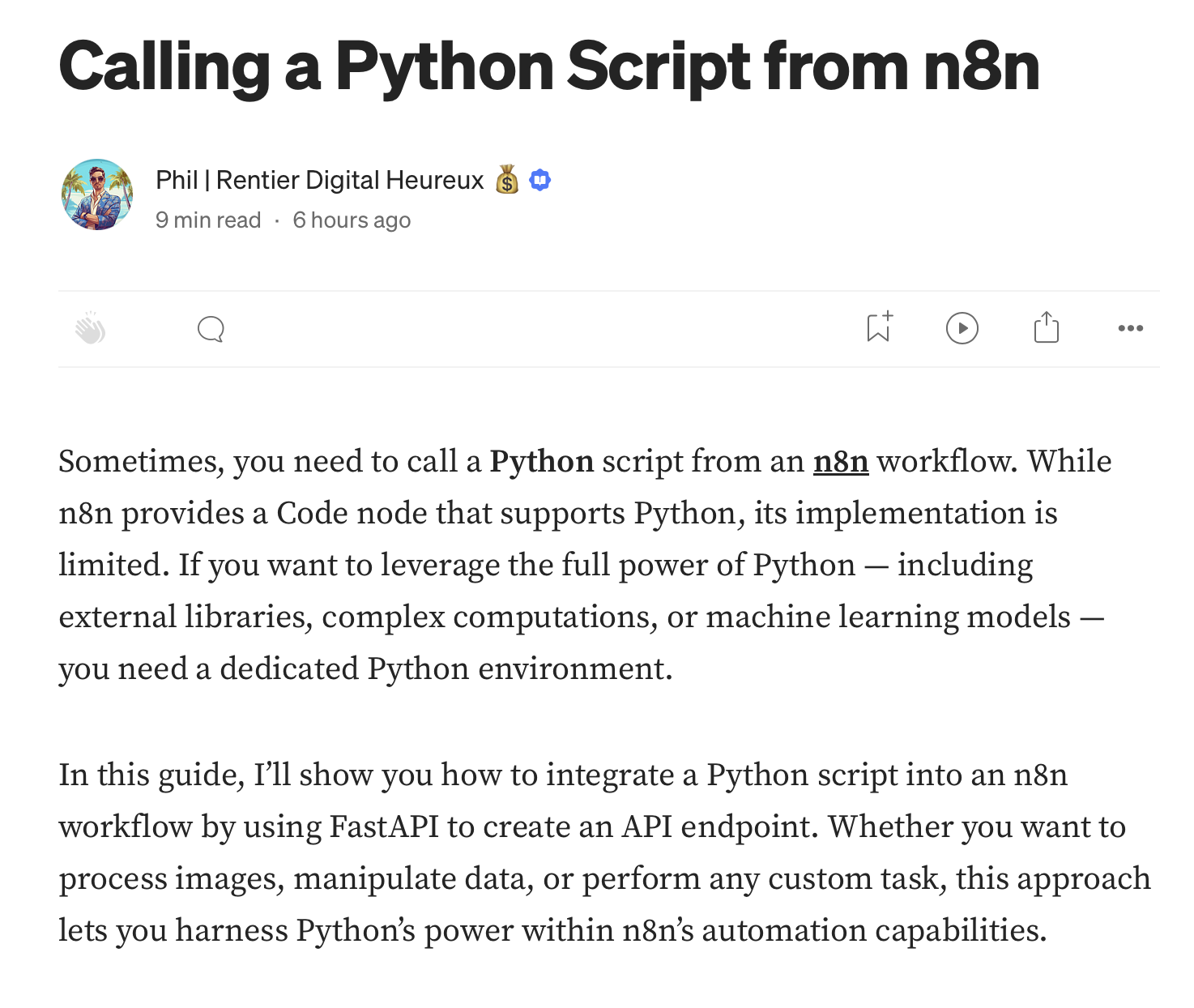This screenshot has width=1194, height=1008.
Task: Click the blue Medium member badge
Action: point(539,179)
